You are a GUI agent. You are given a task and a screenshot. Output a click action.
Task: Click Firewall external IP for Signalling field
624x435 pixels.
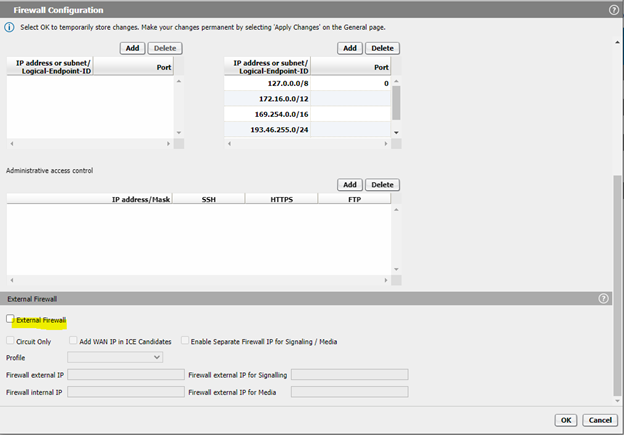coord(349,375)
